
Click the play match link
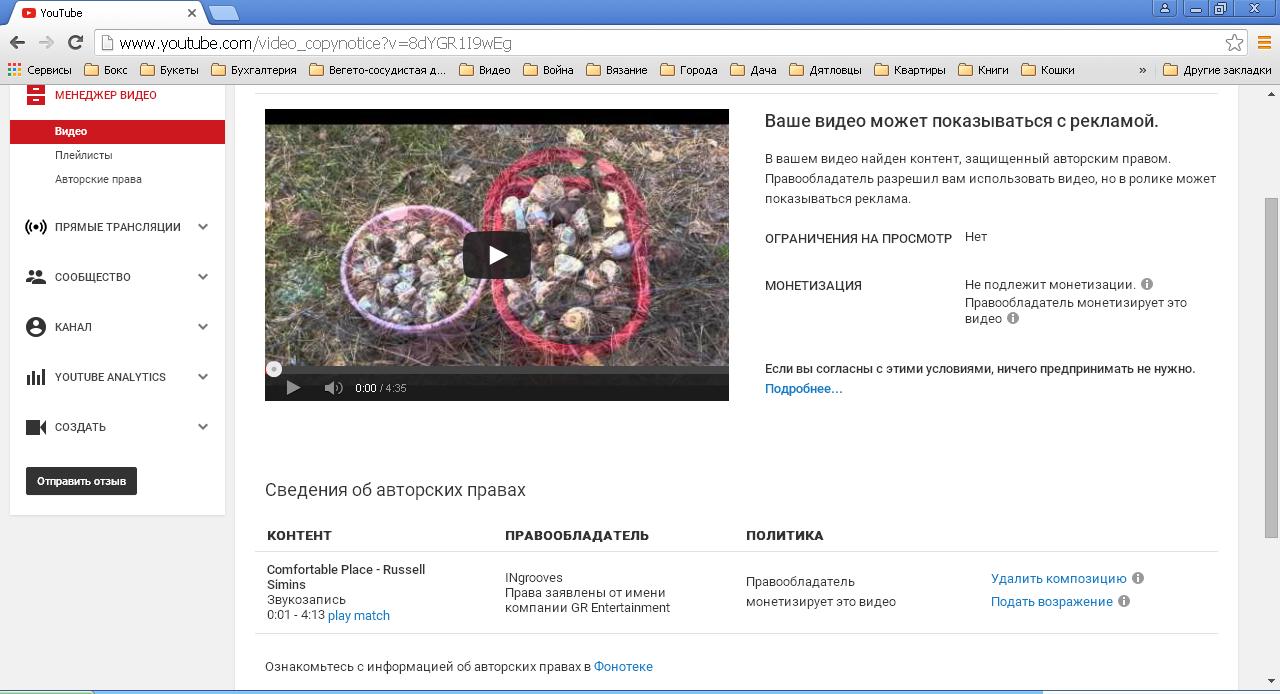359,615
